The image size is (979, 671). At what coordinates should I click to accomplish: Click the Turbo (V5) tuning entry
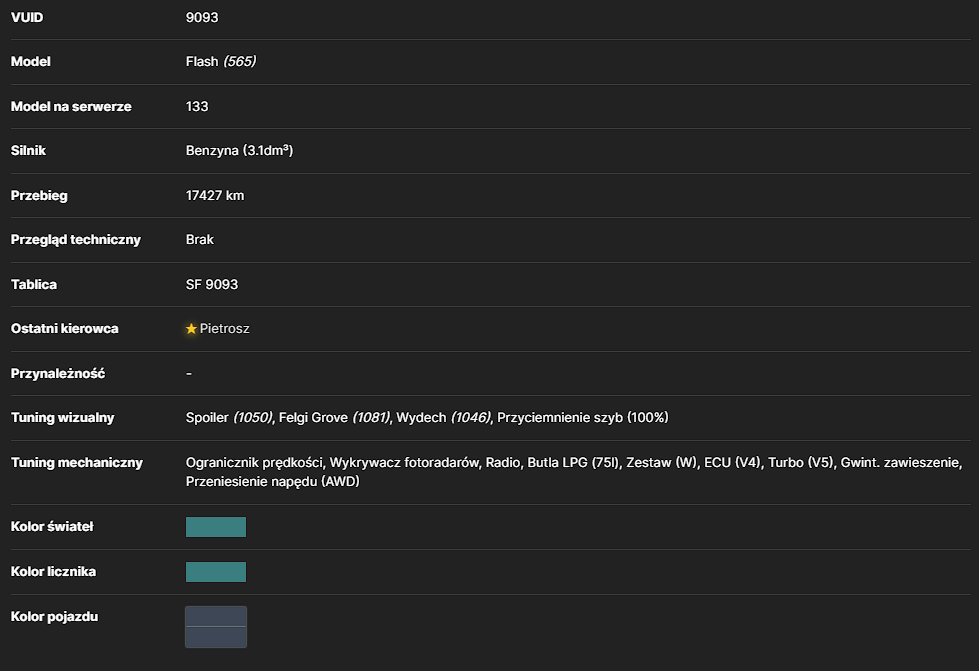(x=800, y=463)
